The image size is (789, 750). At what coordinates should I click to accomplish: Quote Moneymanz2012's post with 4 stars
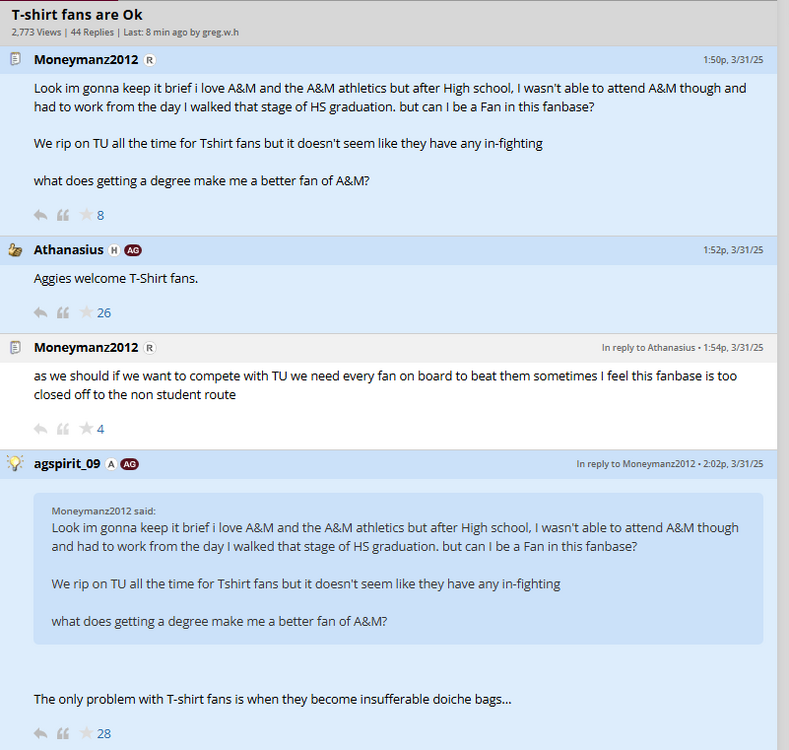63,429
